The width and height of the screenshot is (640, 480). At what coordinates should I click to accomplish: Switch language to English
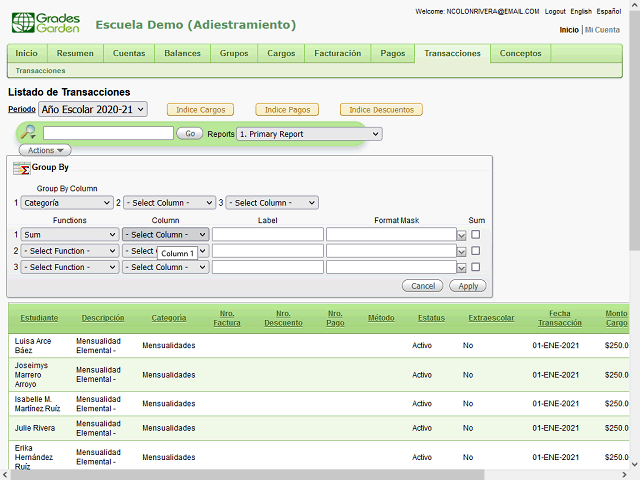click(581, 11)
